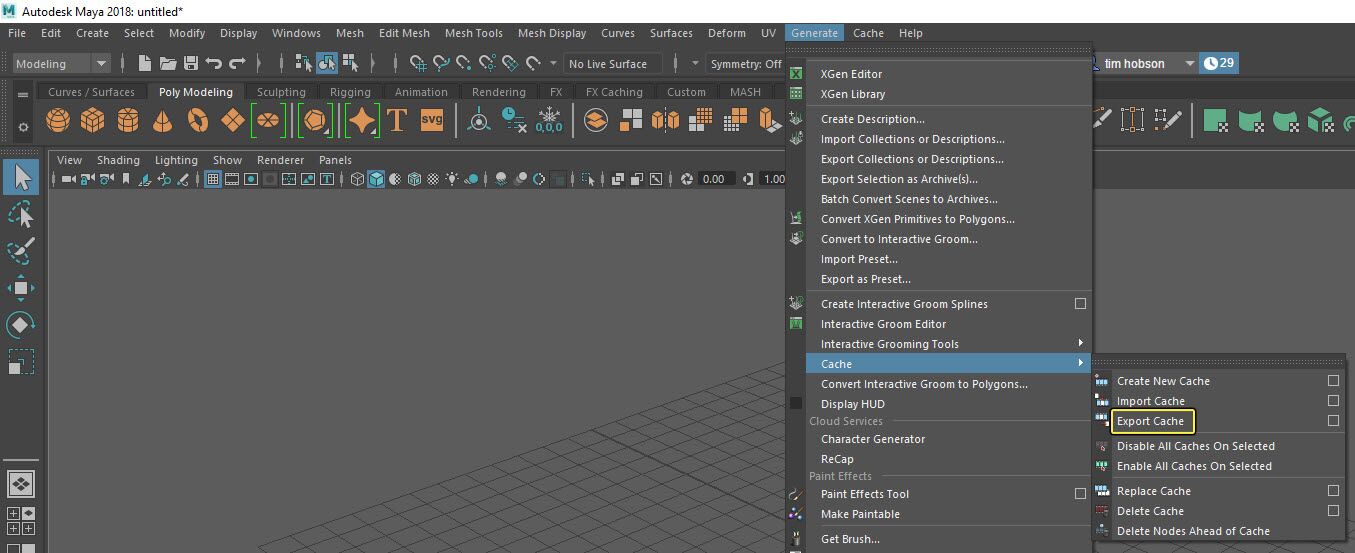Click the polygon cube shelf icon
Image resolution: width=1355 pixels, height=553 pixels.
(93, 121)
